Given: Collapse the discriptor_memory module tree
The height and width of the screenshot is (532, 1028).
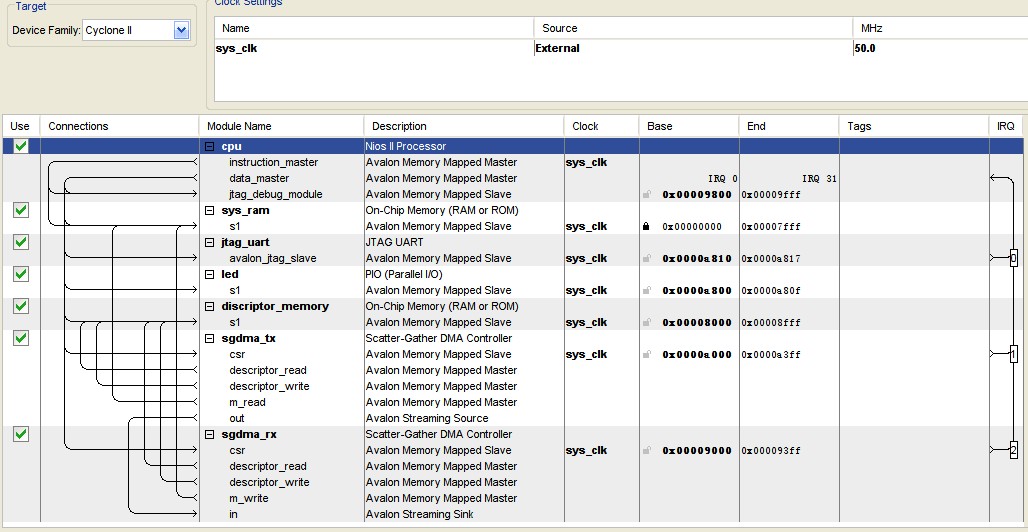Looking at the screenshot, I should click(210, 306).
